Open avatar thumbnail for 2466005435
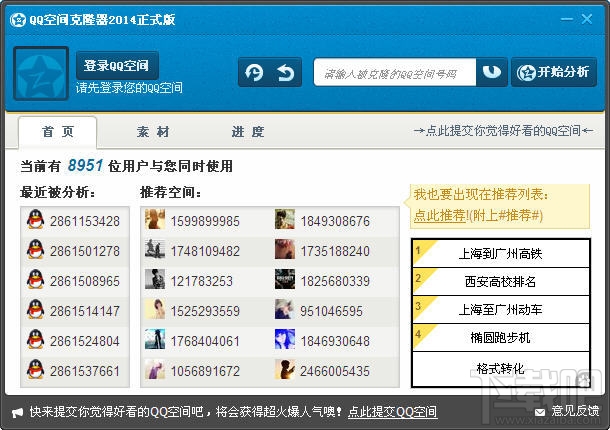Image resolution: width=610 pixels, height=430 pixels. 285,369
